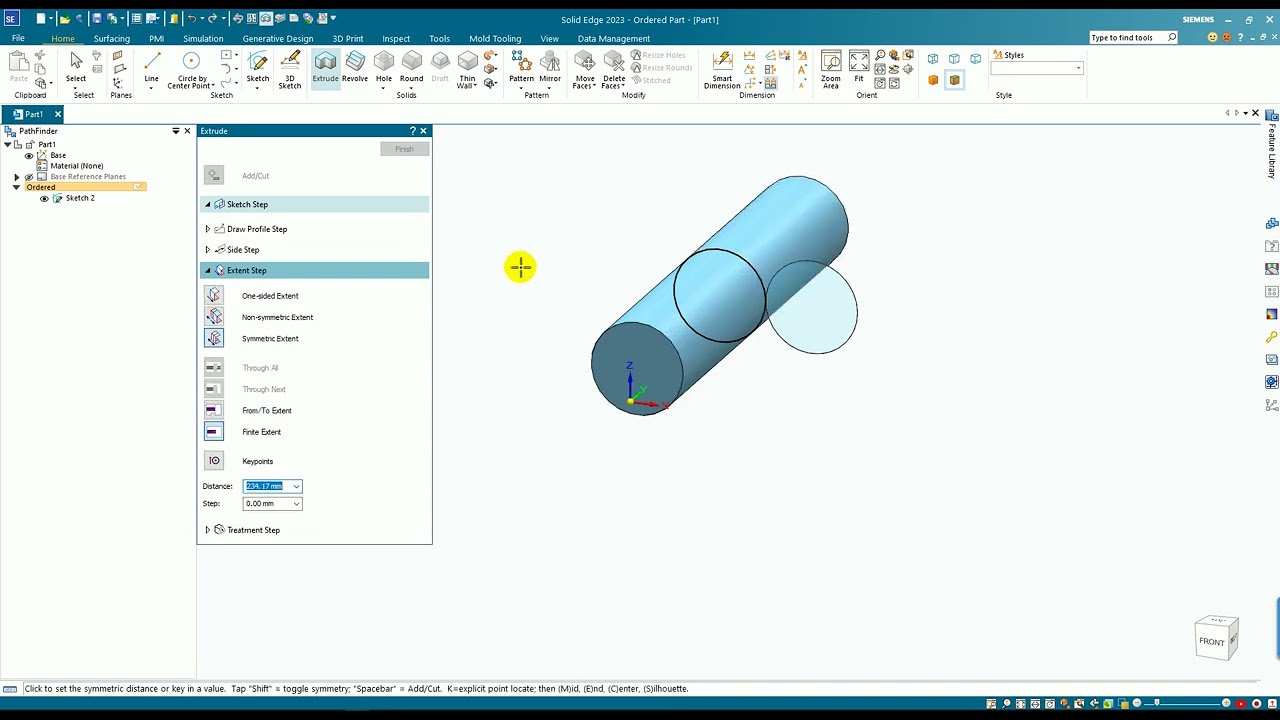The height and width of the screenshot is (720, 1280).
Task: Click the Extrude panel help question mark
Action: [412, 131]
